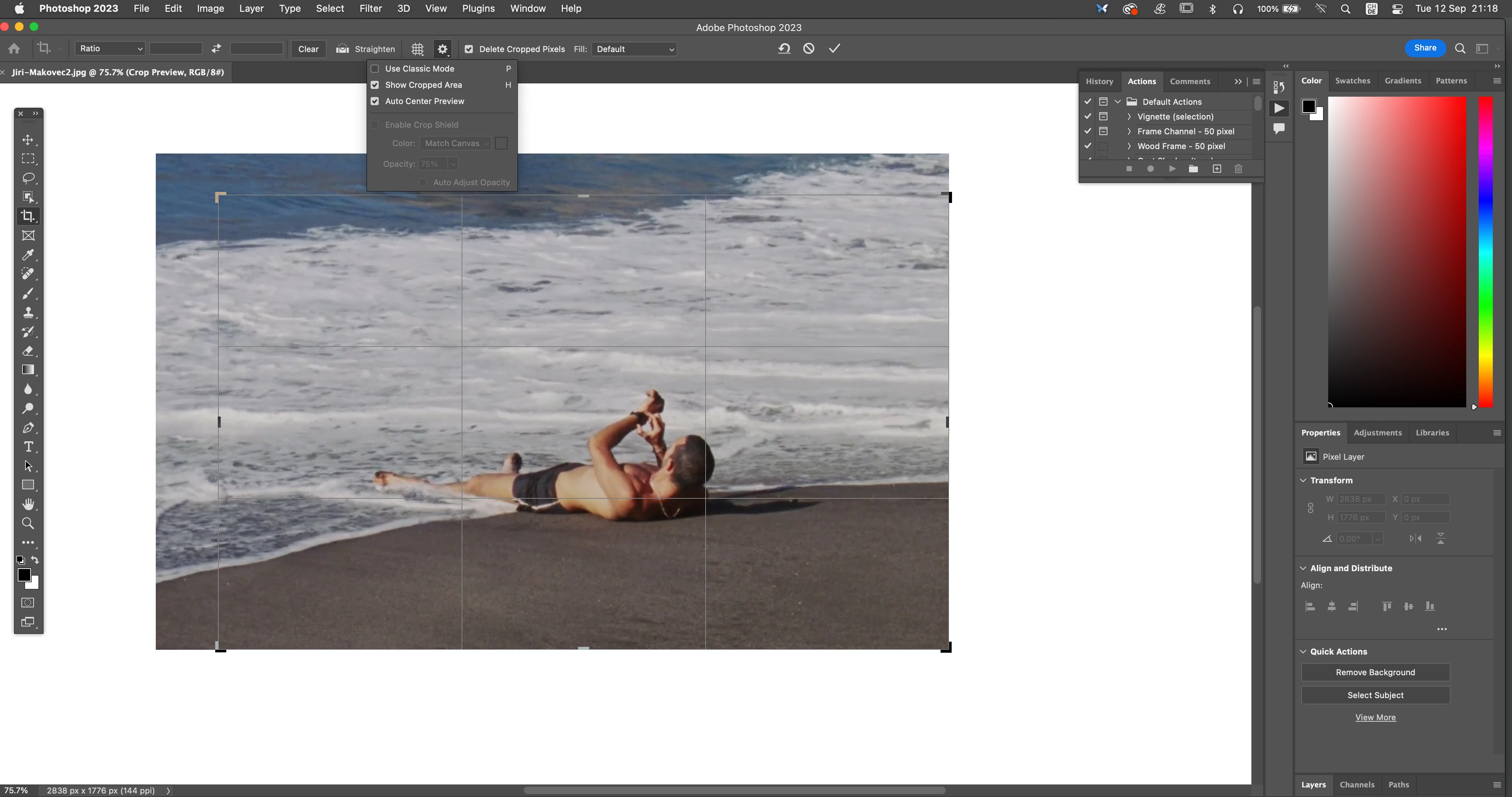The width and height of the screenshot is (1512, 797).
Task: Select the Eyedropper tool
Action: pos(28,255)
